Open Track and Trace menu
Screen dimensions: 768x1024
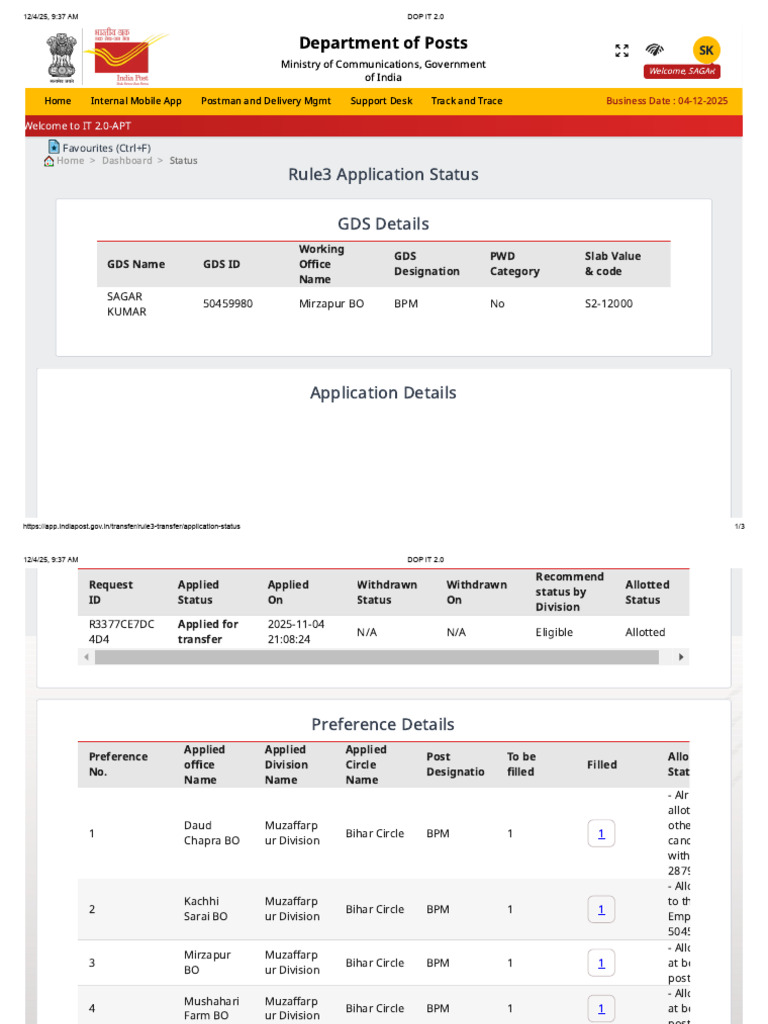466,101
